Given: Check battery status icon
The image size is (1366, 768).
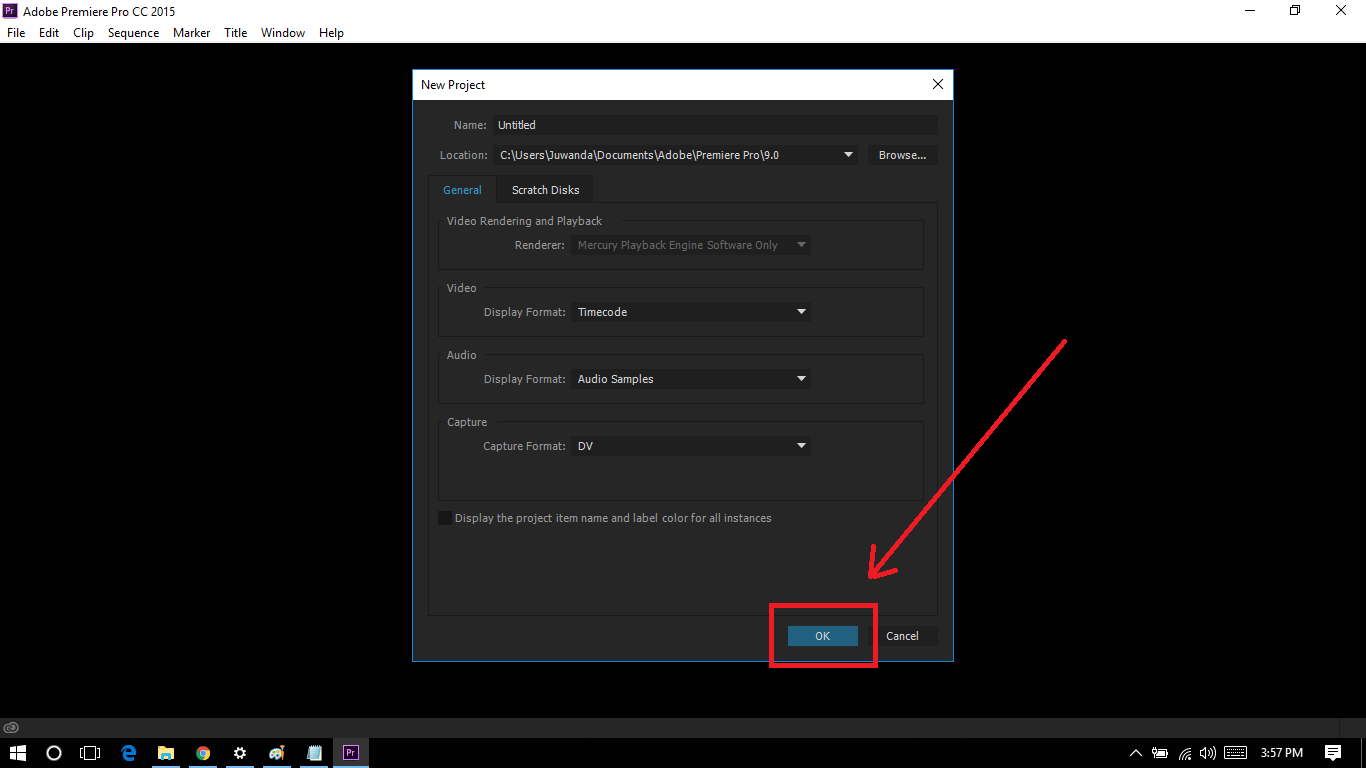Looking at the screenshot, I should 1160,753.
